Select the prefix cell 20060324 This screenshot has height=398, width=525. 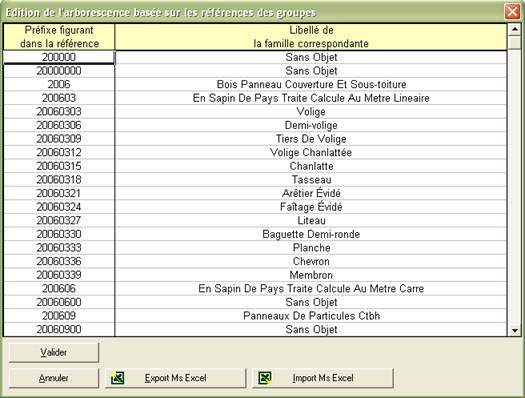(x=59, y=207)
